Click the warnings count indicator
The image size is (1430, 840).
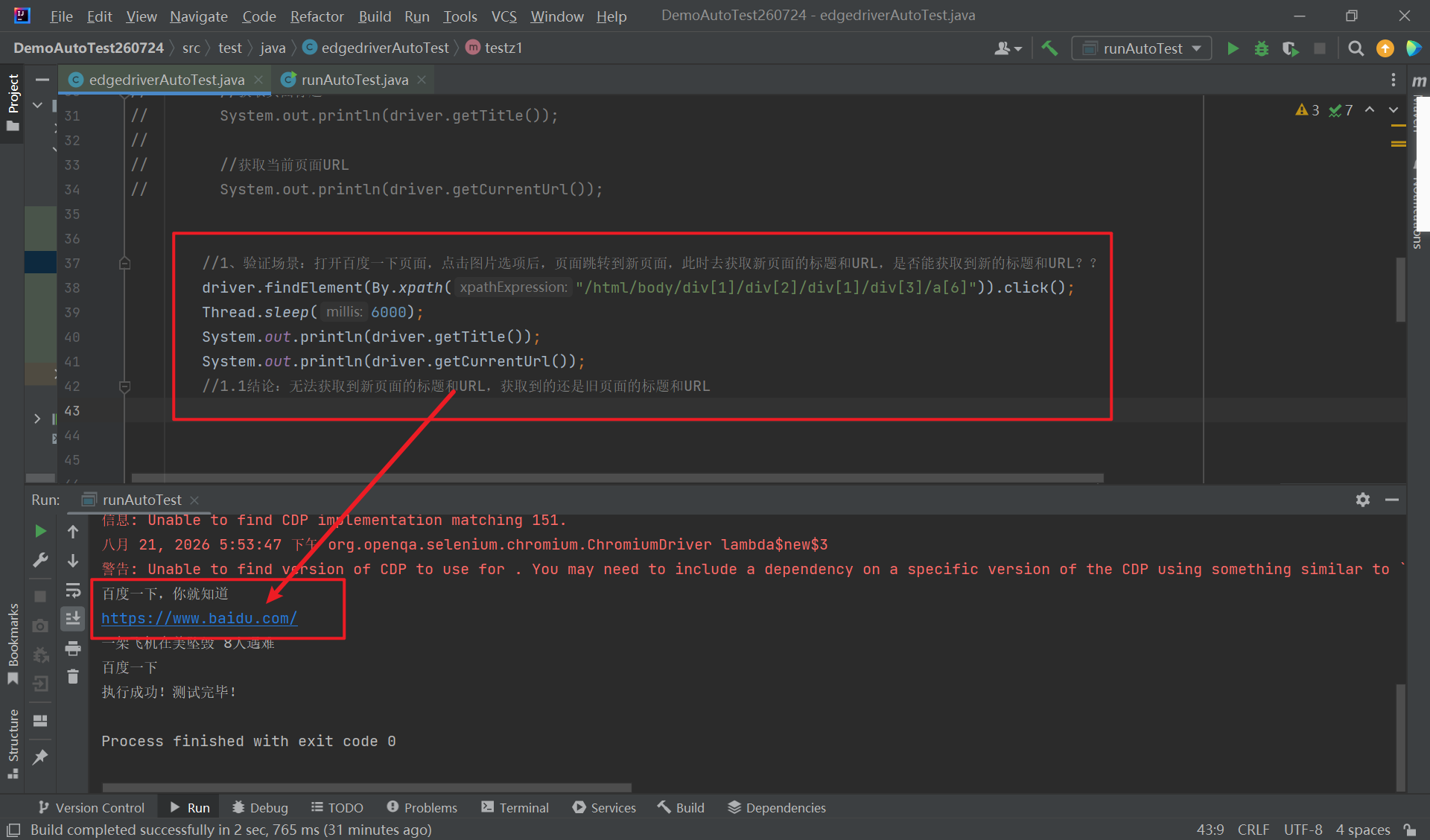[1308, 110]
